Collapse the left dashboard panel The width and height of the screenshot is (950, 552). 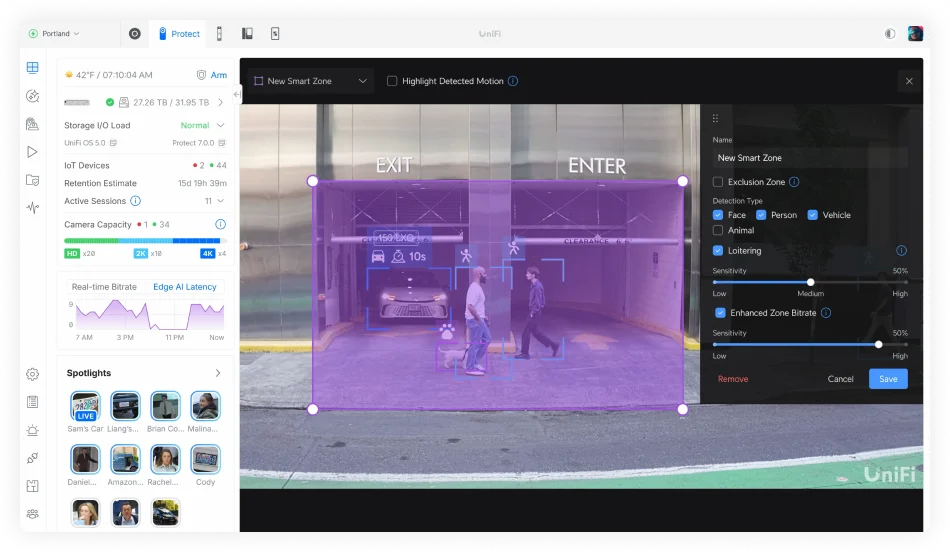tap(237, 94)
